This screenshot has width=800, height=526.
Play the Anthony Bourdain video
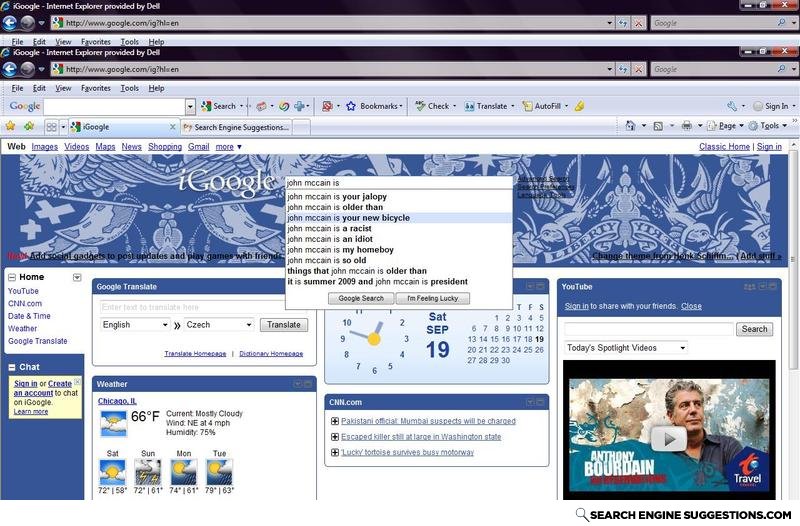(668, 439)
